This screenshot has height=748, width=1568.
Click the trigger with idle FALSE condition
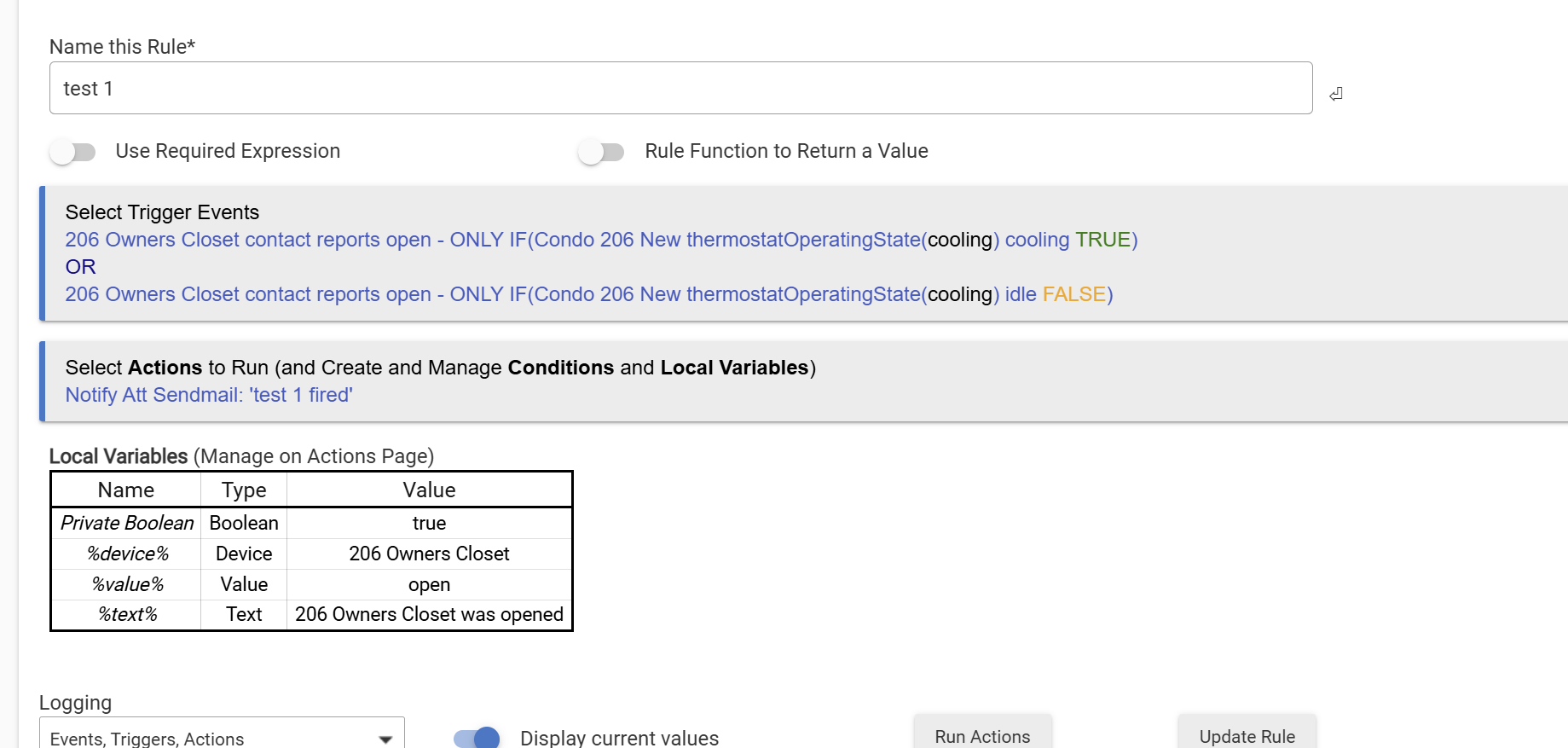coord(588,294)
